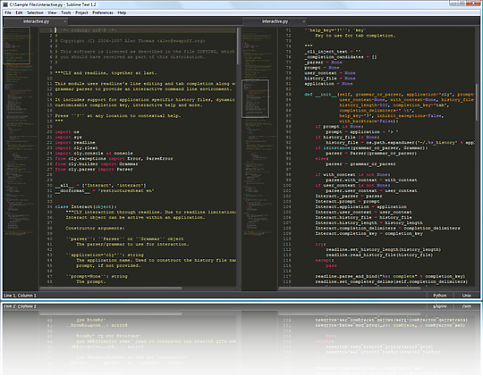Close the left interactive.py tab
Image resolution: width=483 pixels, height=376 pixels.
coord(65,21)
